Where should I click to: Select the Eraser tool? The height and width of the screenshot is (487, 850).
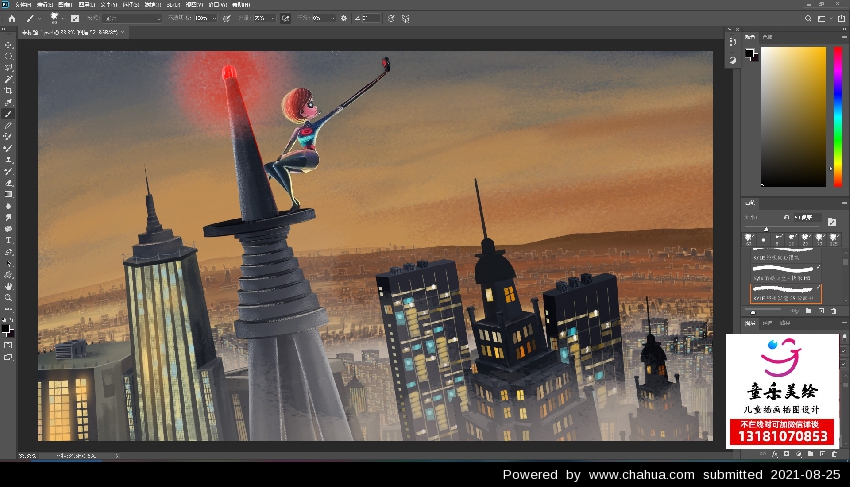point(8,183)
